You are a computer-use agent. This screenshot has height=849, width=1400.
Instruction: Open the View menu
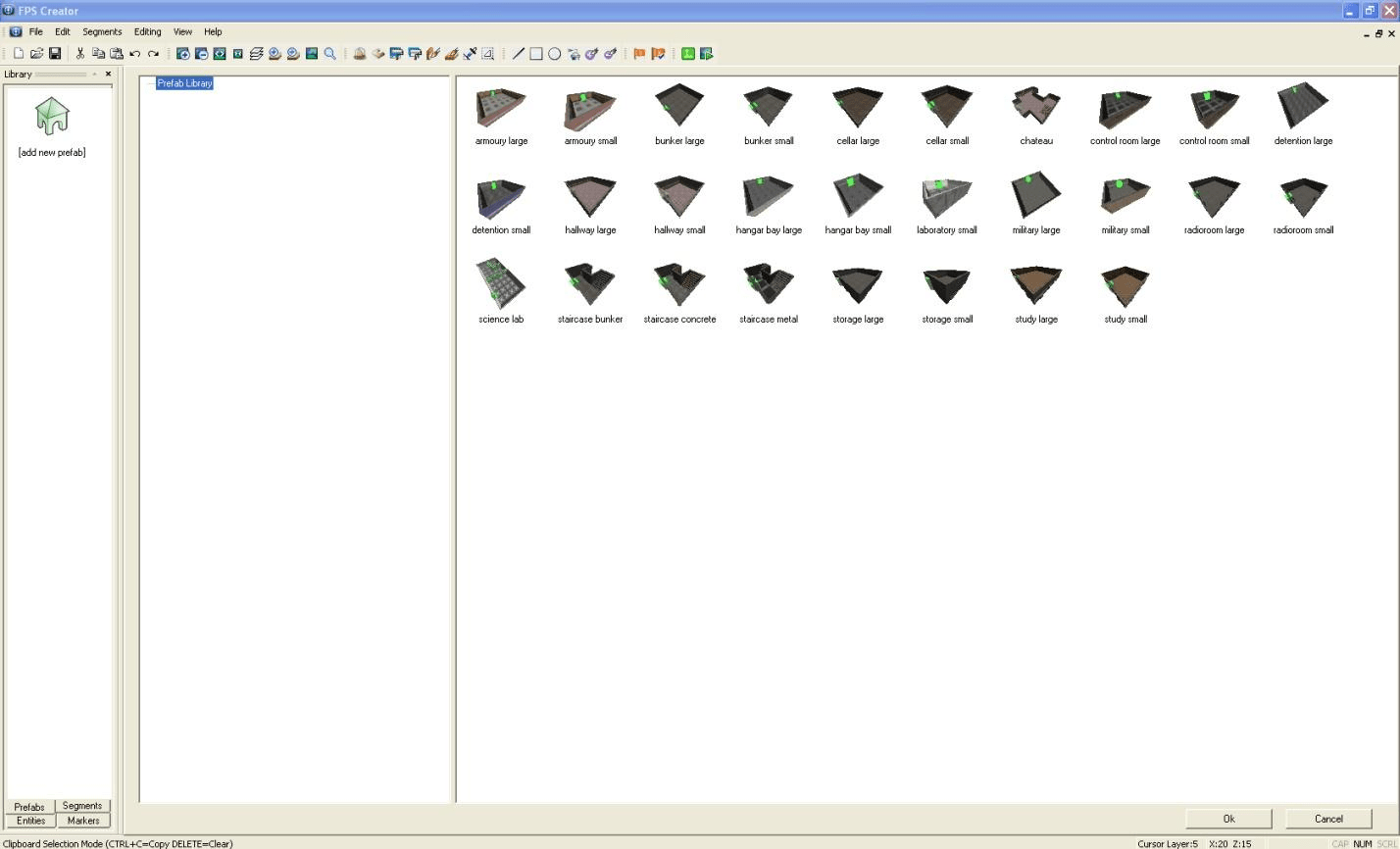(182, 31)
